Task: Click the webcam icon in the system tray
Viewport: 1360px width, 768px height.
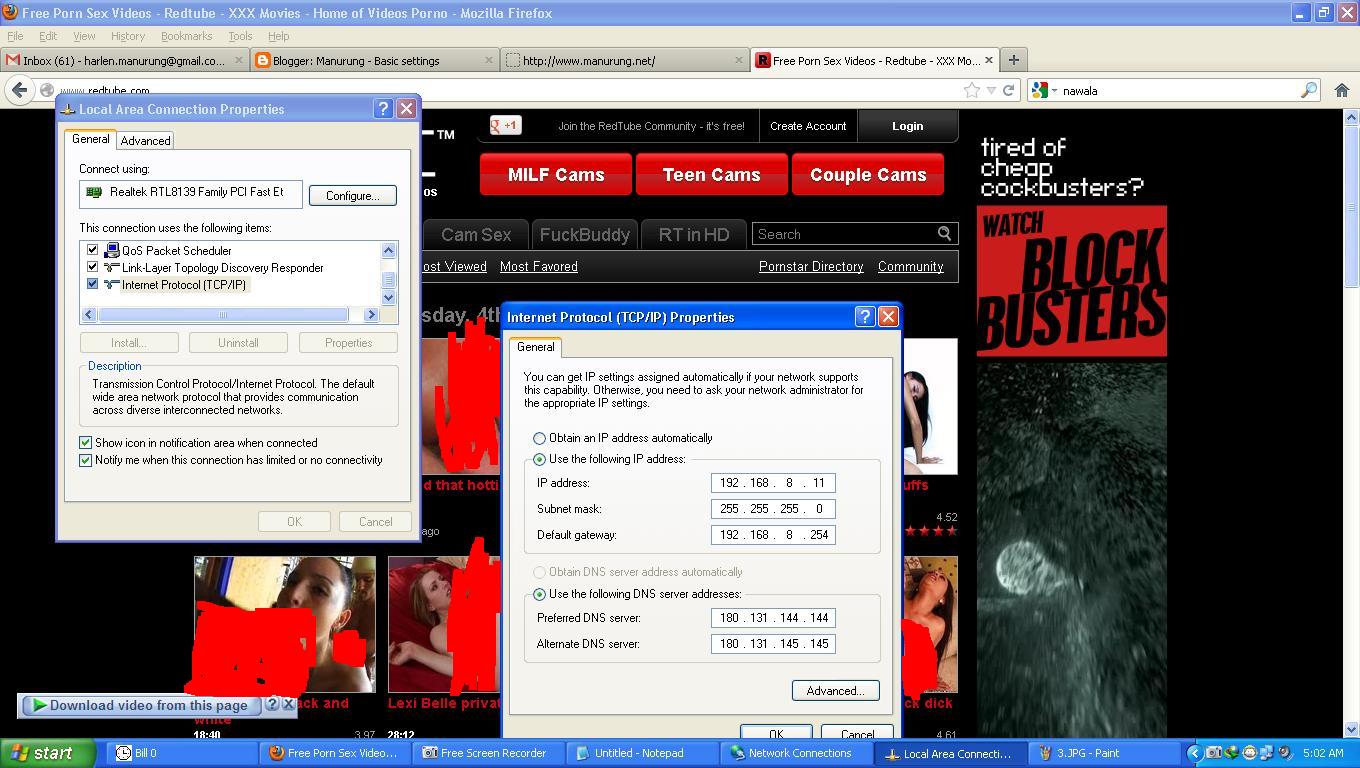Action: coord(1285,753)
